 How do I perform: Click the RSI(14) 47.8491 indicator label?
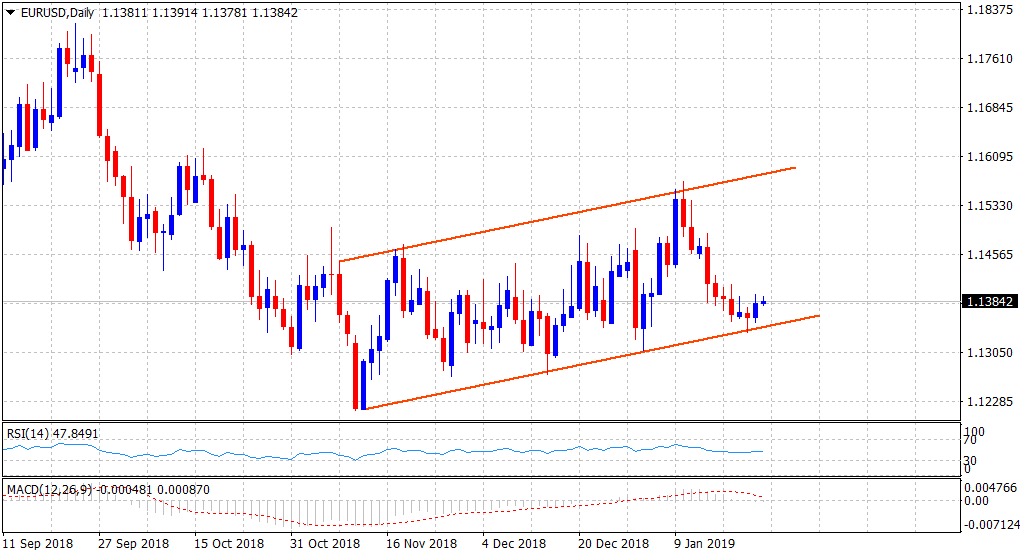(x=53, y=433)
